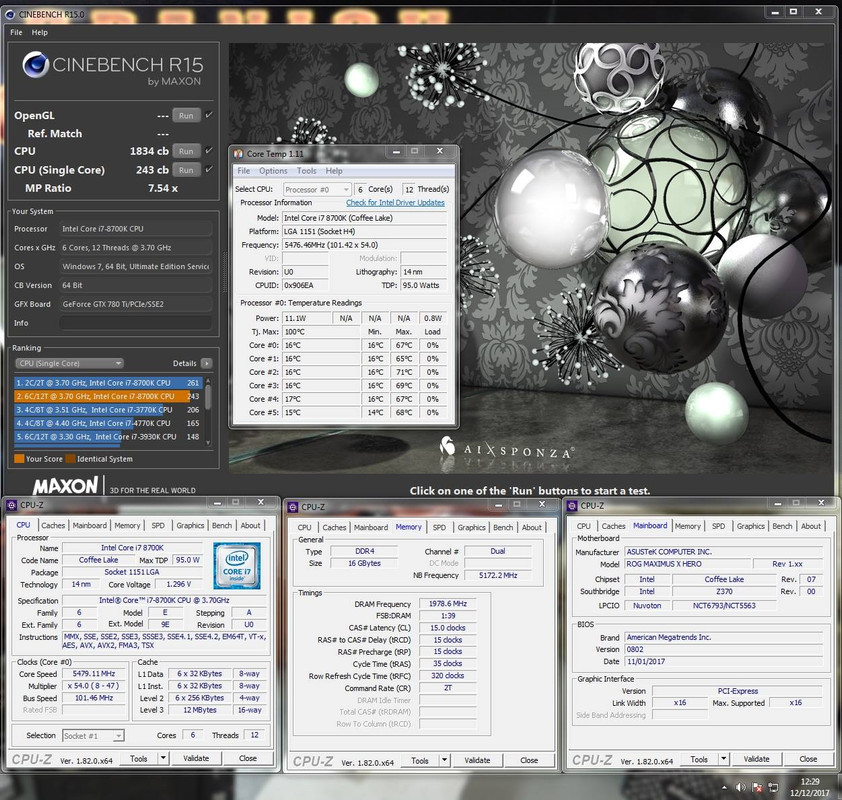Switch to SPD tab in middle CPU-Z window
The height and width of the screenshot is (800, 842).
(439, 527)
